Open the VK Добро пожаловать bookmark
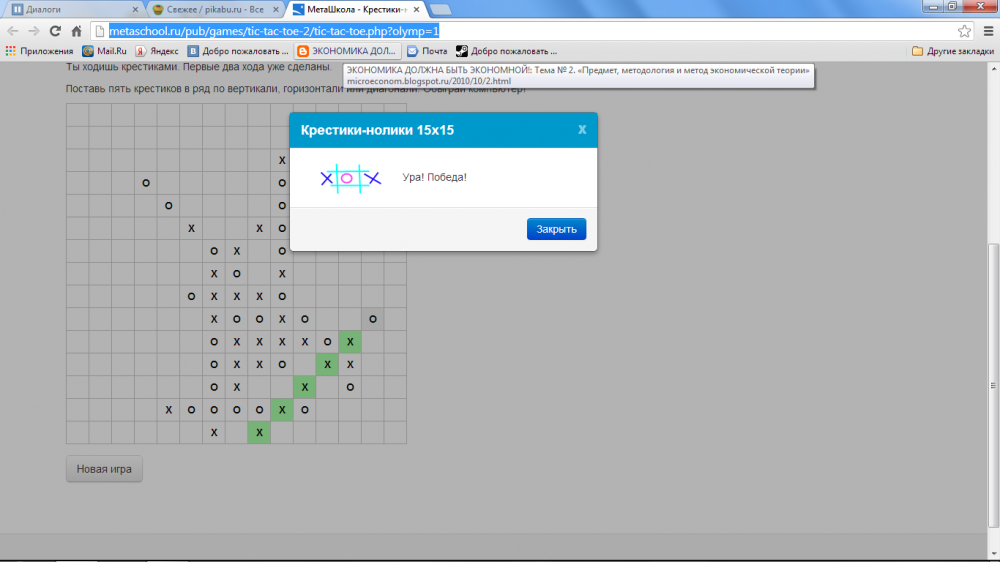Screen dimensions: 1000x562 tap(238, 51)
